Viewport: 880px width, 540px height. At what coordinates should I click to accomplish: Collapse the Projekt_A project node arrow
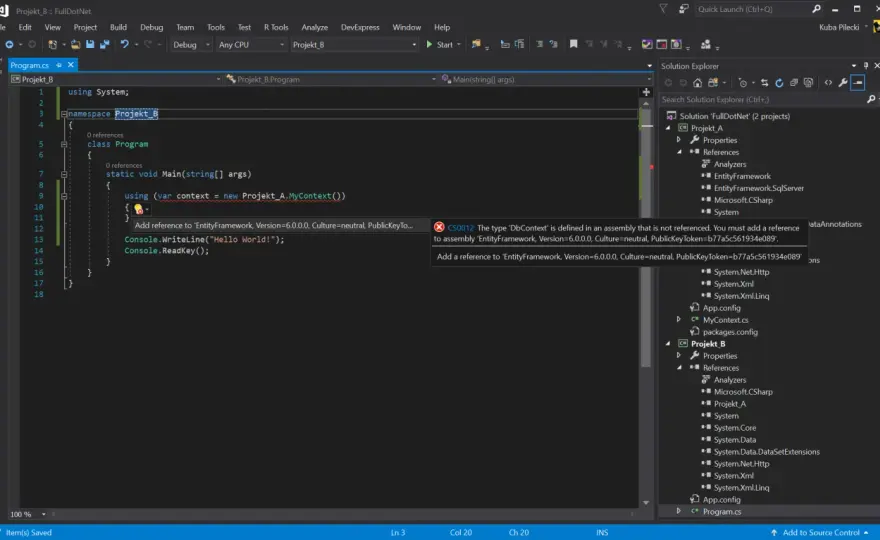668,128
